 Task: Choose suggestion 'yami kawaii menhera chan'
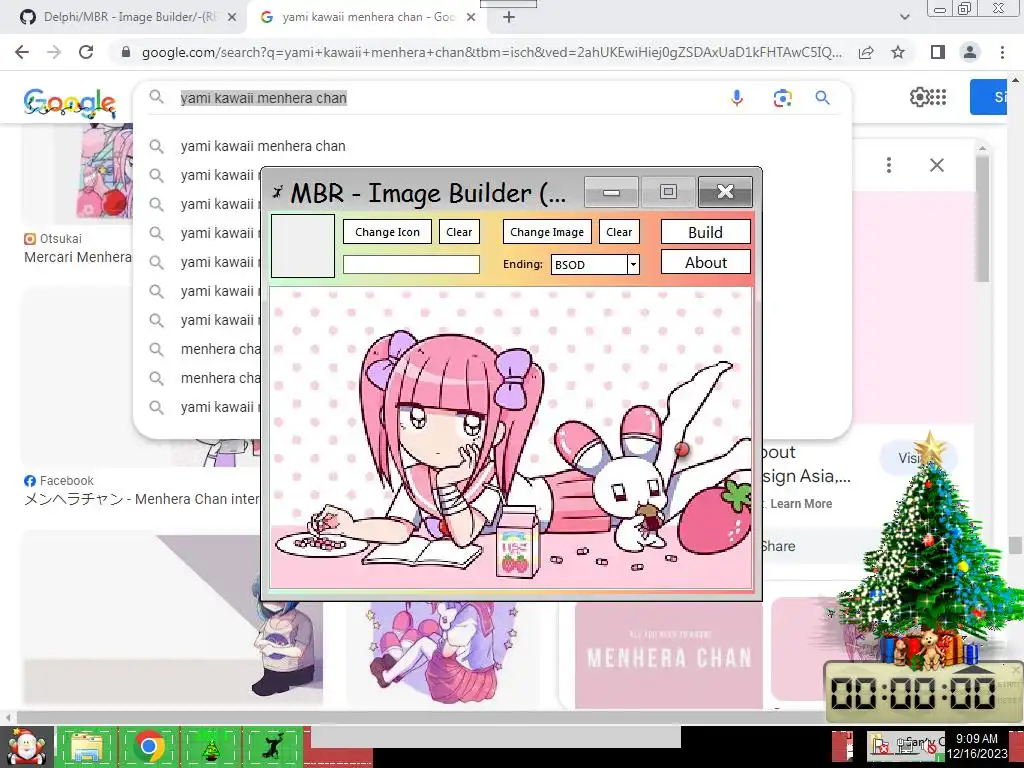263,146
